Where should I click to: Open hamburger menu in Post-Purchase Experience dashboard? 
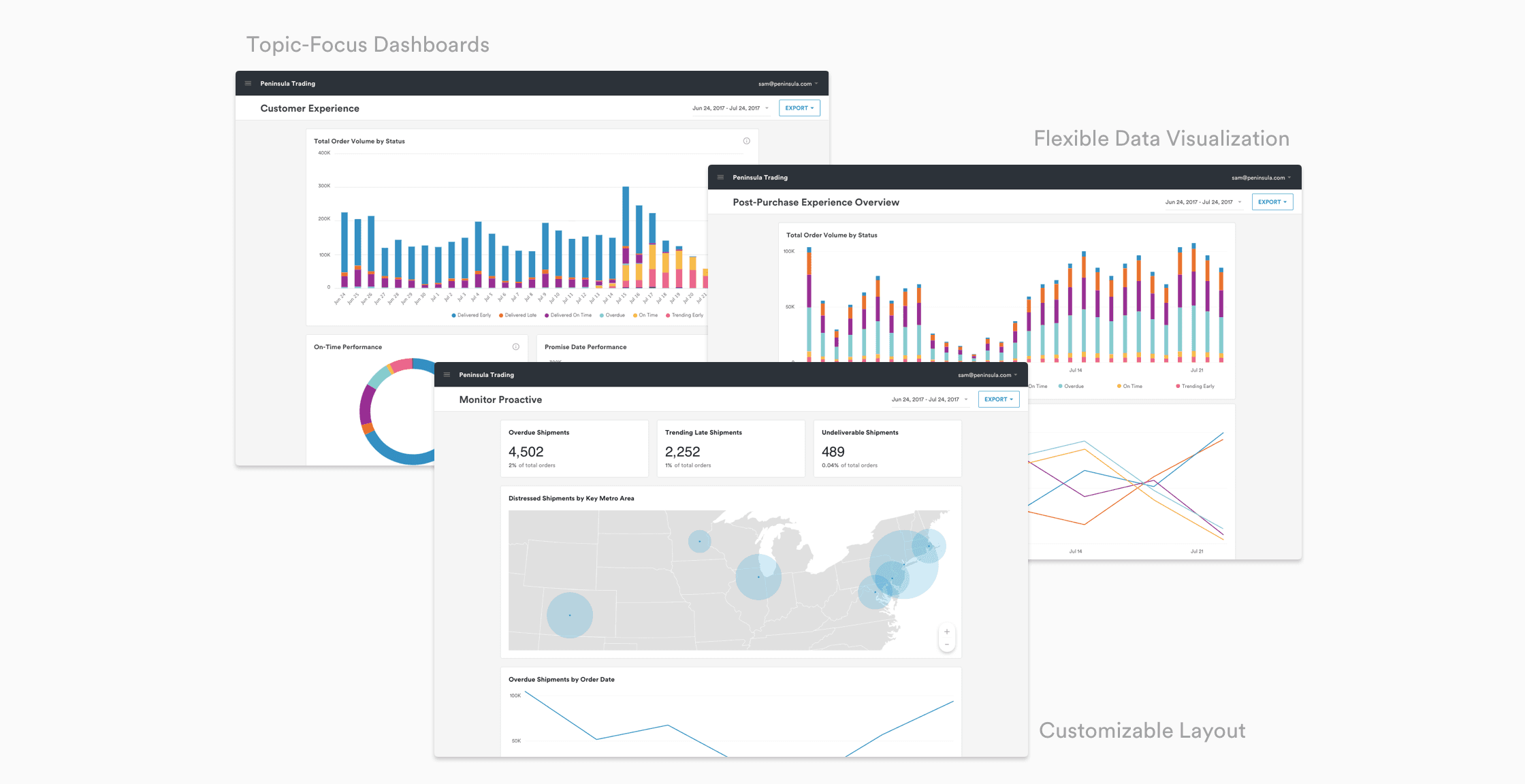720,178
